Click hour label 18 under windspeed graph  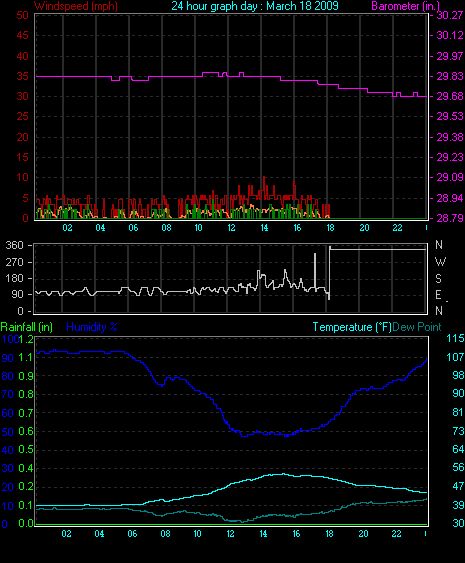coord(330,228)
